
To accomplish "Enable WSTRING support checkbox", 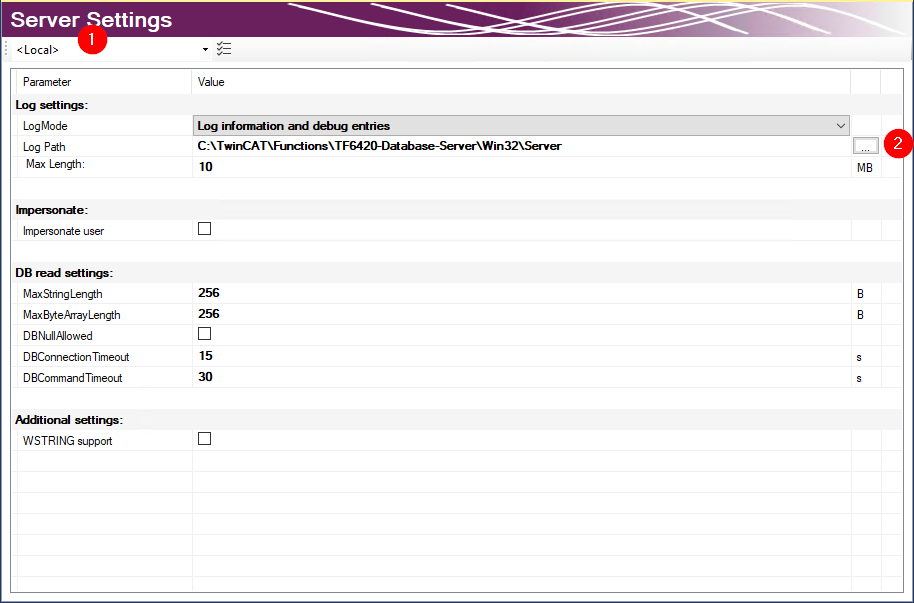I will pyautogui.click(x=205, y=439).
